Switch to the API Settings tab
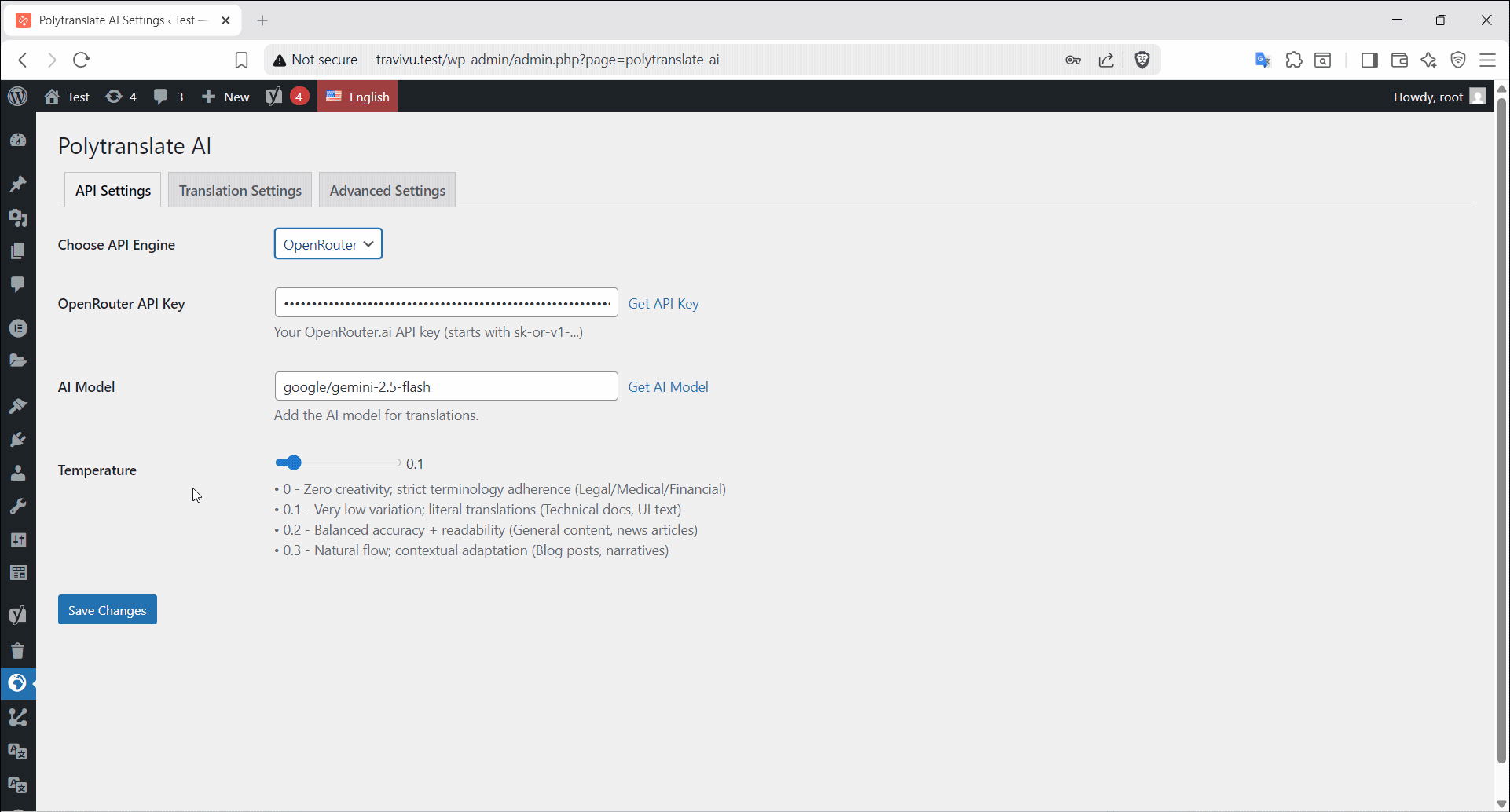The width and height of the screenshot is (1510, 812). [x=113, y=190]
